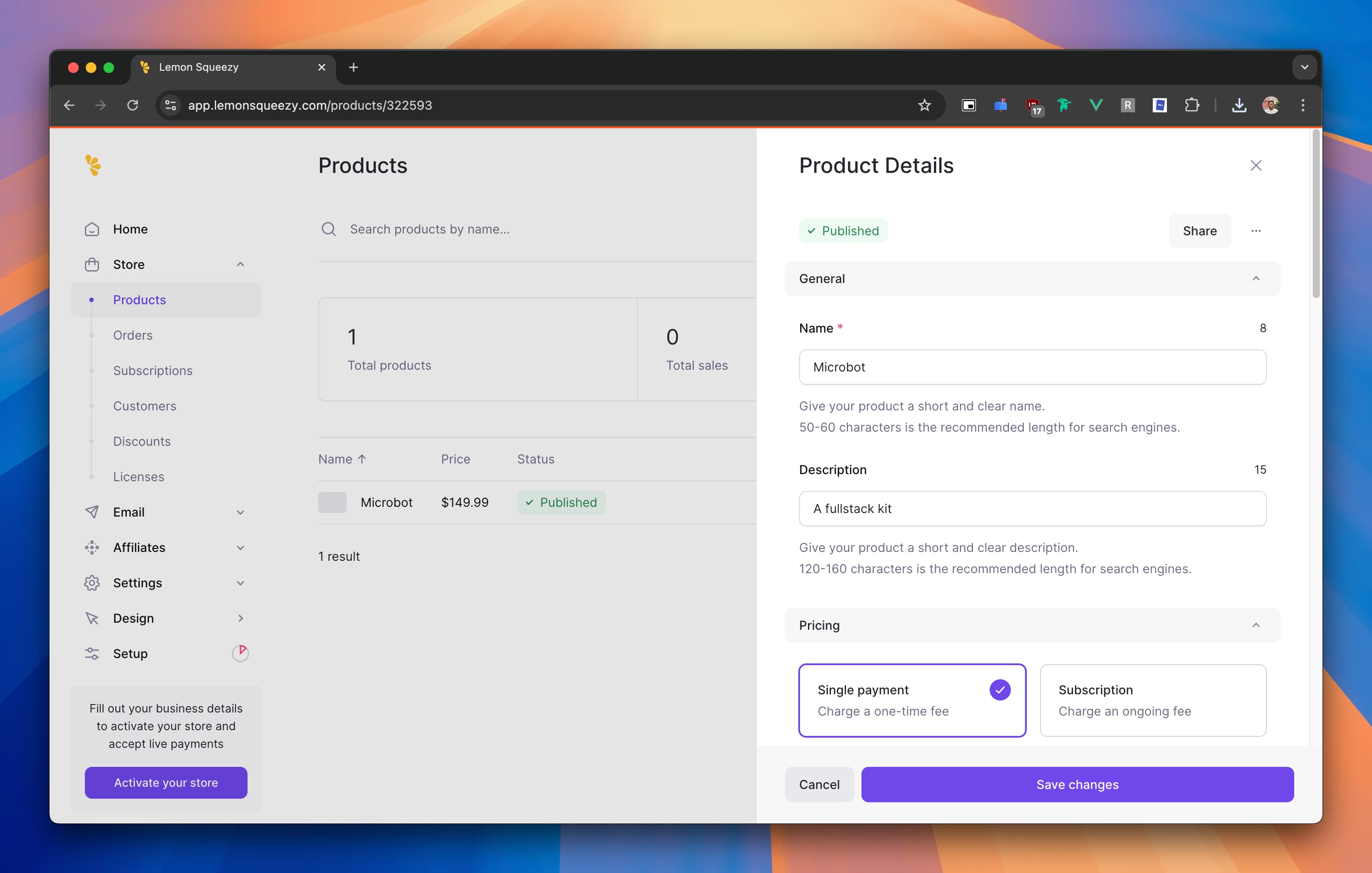The image size is (1372, 873).
Task: Go to Discounts in the Store menu
Action: click(x=142, y=441)
